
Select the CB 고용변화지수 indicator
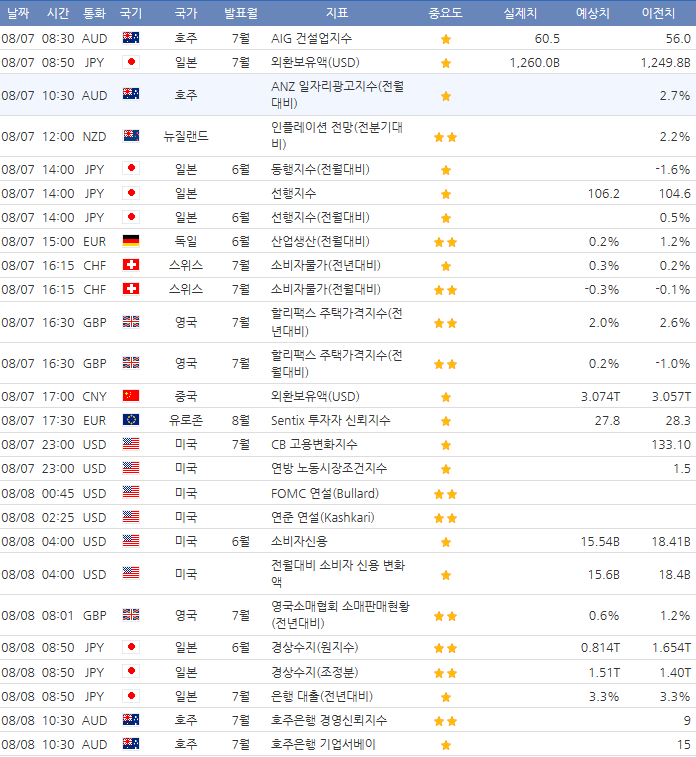[314, 444]
